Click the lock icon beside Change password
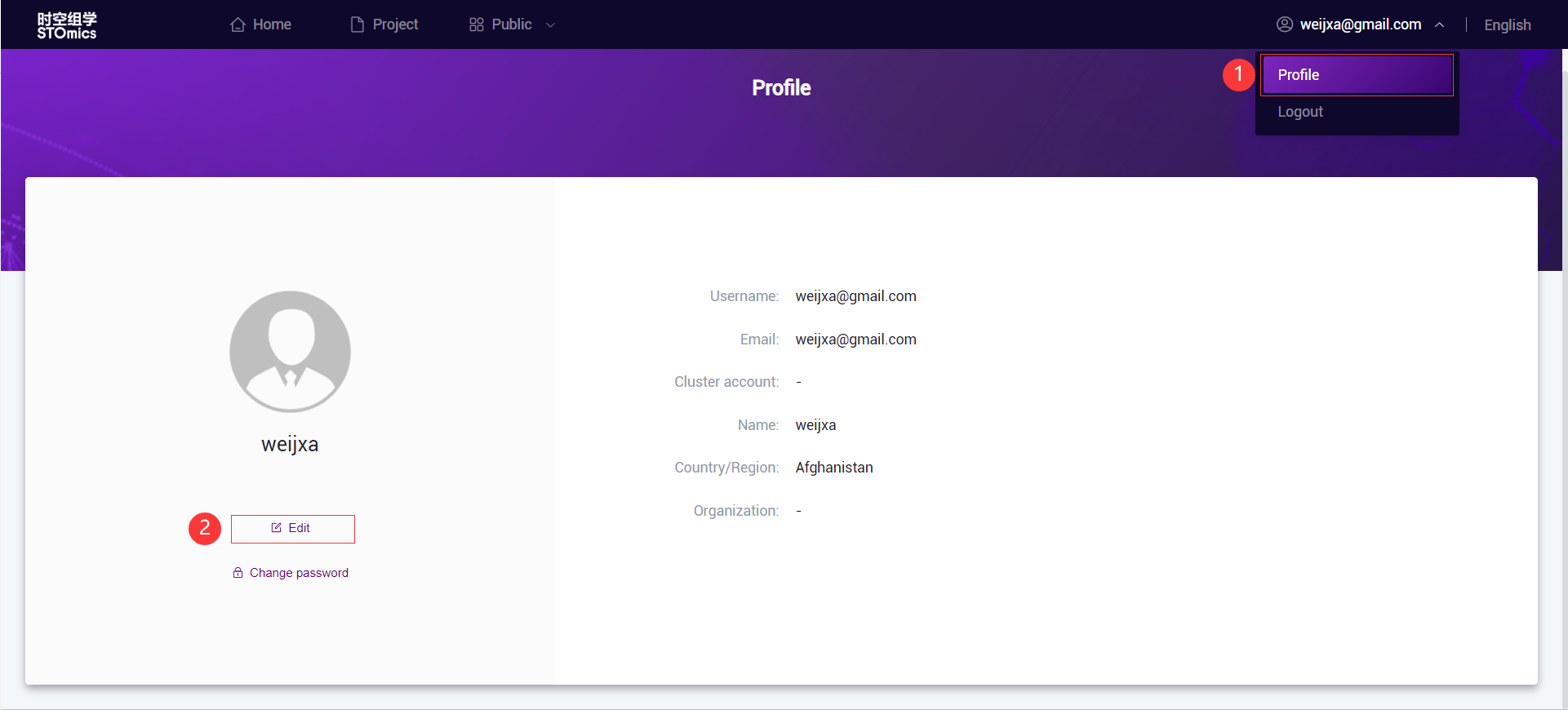This screenshot has width=1568, height=710. pos(238,573)
